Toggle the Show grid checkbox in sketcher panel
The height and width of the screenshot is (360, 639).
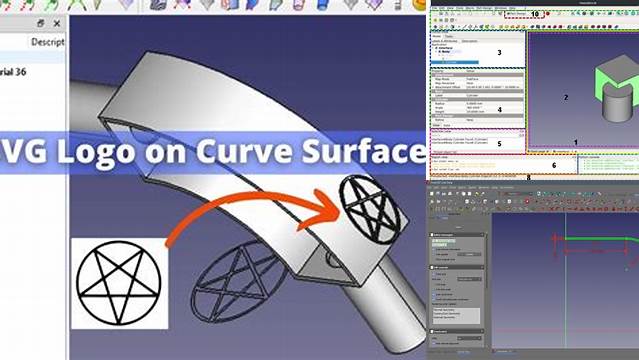[434, 274]
